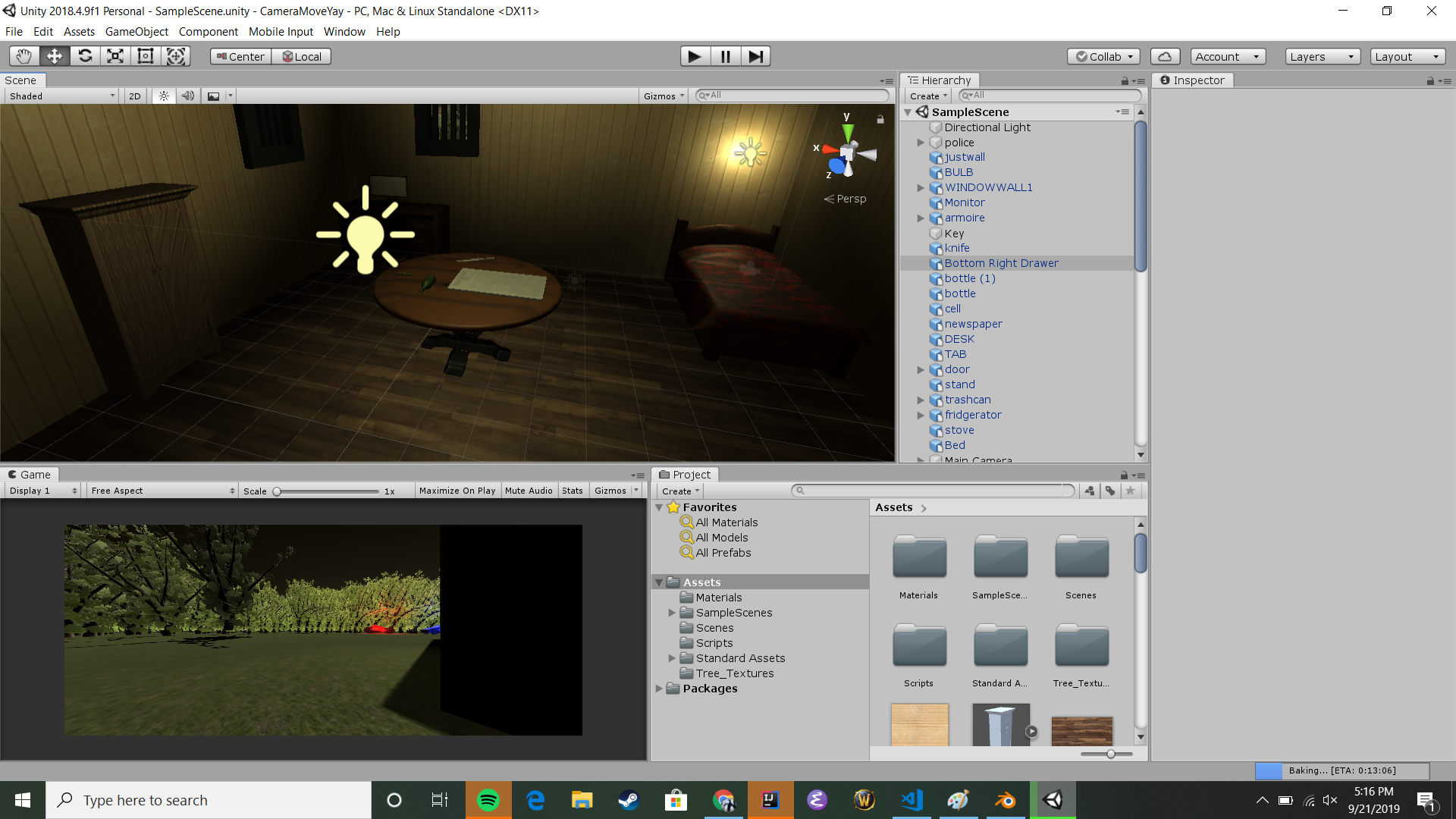The height and width of the screenshot is (819, 1456).
Task: Open the Layers dropdown
Action: tap(1322, 56)
